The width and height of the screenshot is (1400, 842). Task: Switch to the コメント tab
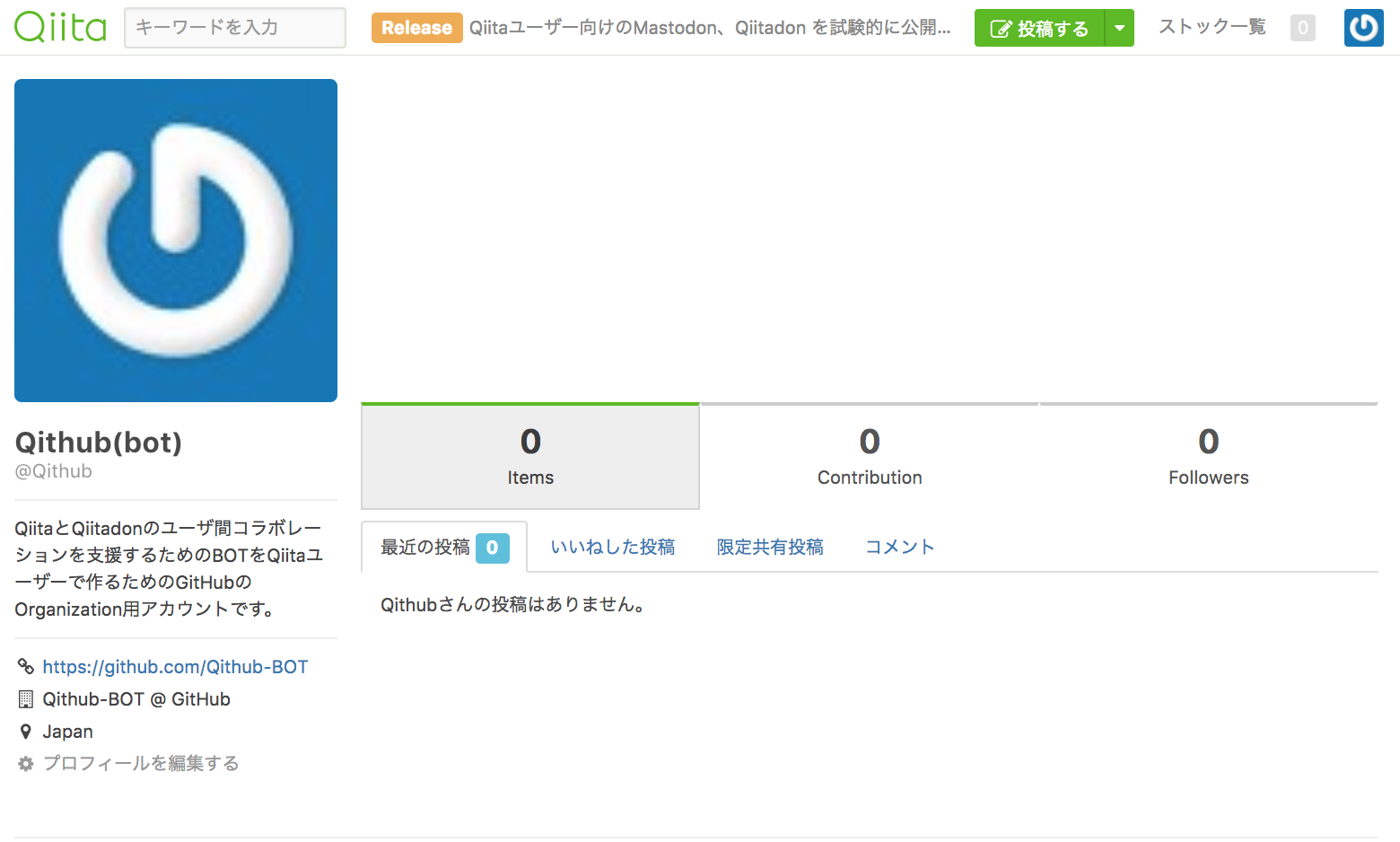(899, 547)
